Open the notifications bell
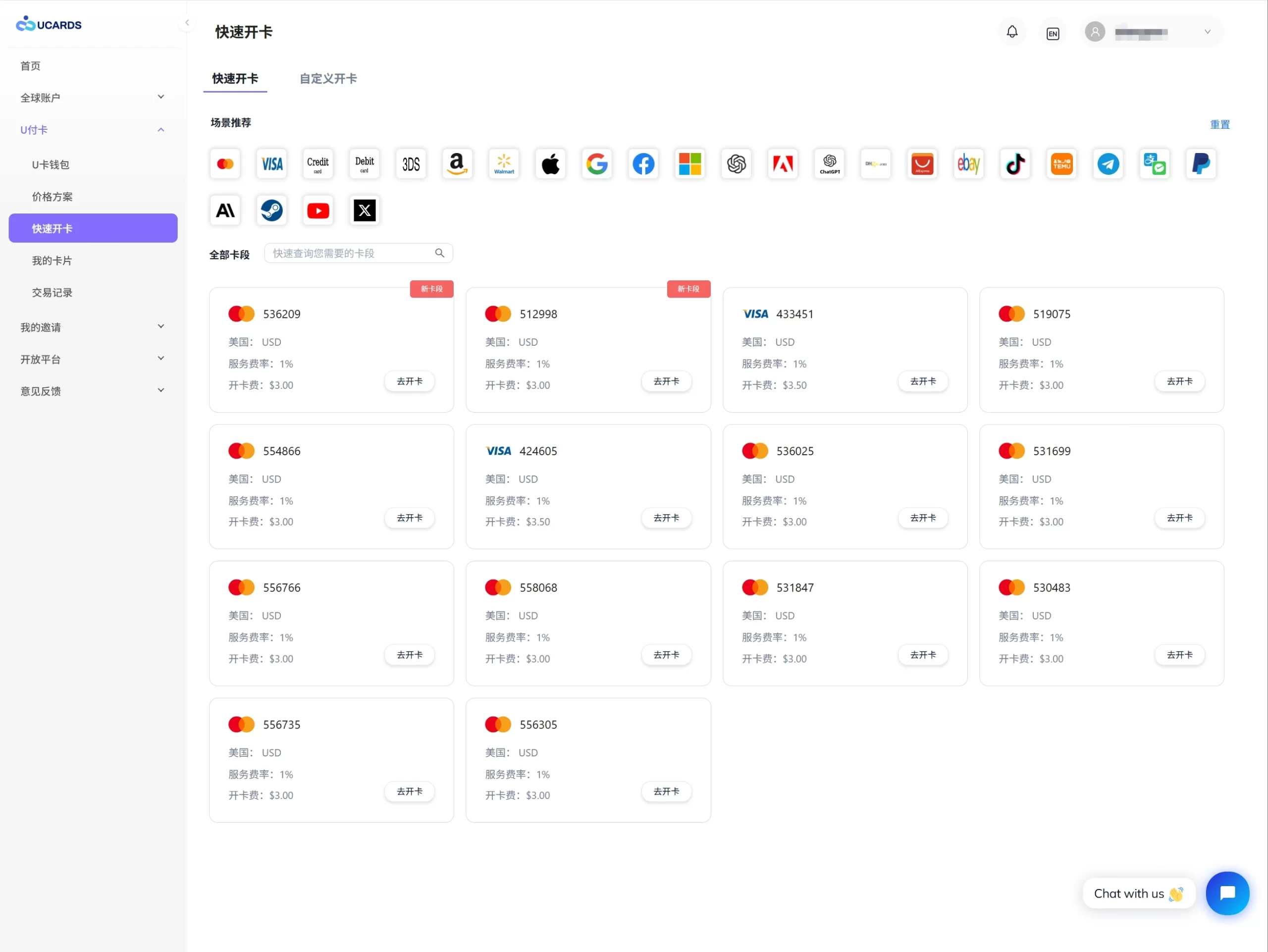Image resolution: width=1268 pixels, height=952 pixels. (x=1012, y=32)
